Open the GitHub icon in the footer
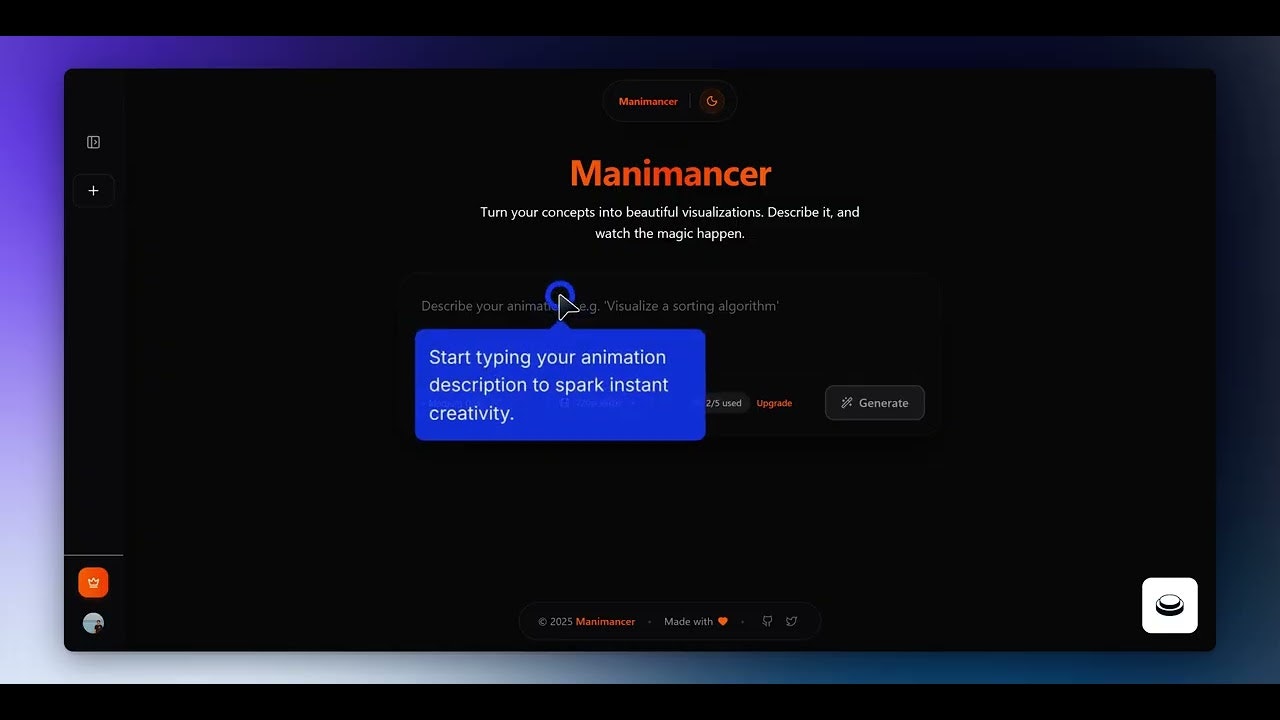The width and height of the screenshot is (1280, 720). 767,621
